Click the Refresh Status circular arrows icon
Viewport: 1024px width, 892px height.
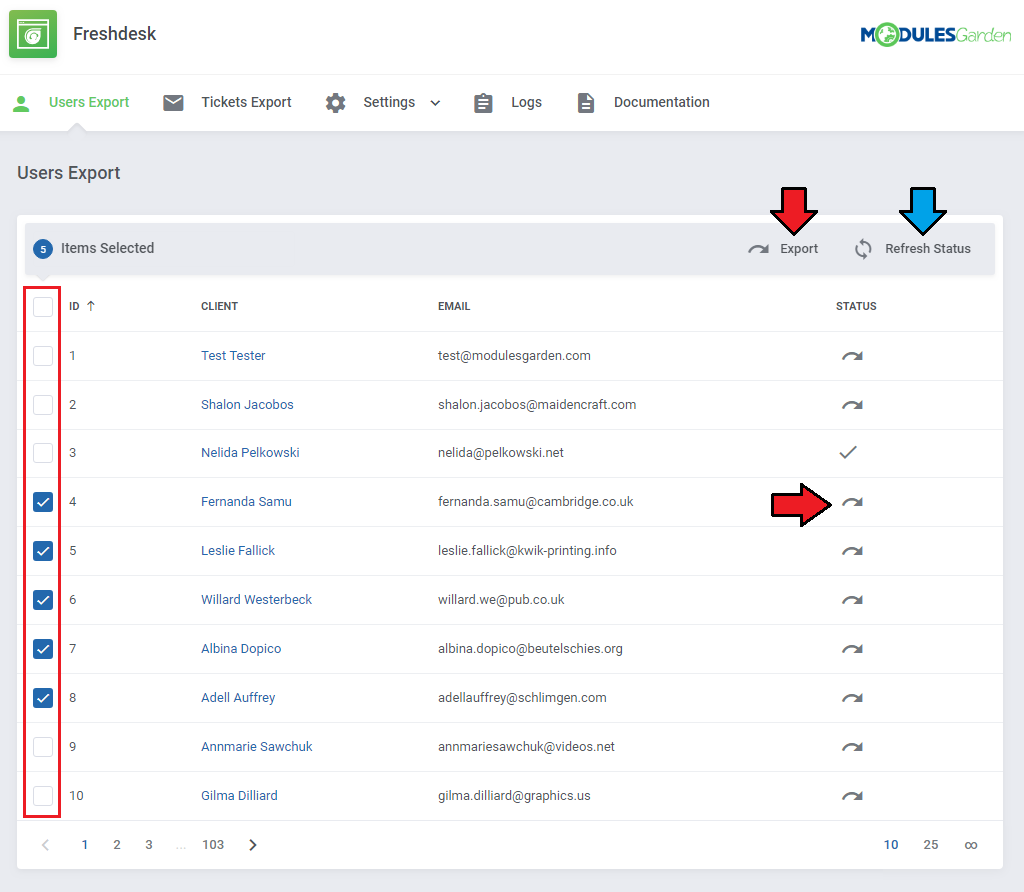(863, 249)
